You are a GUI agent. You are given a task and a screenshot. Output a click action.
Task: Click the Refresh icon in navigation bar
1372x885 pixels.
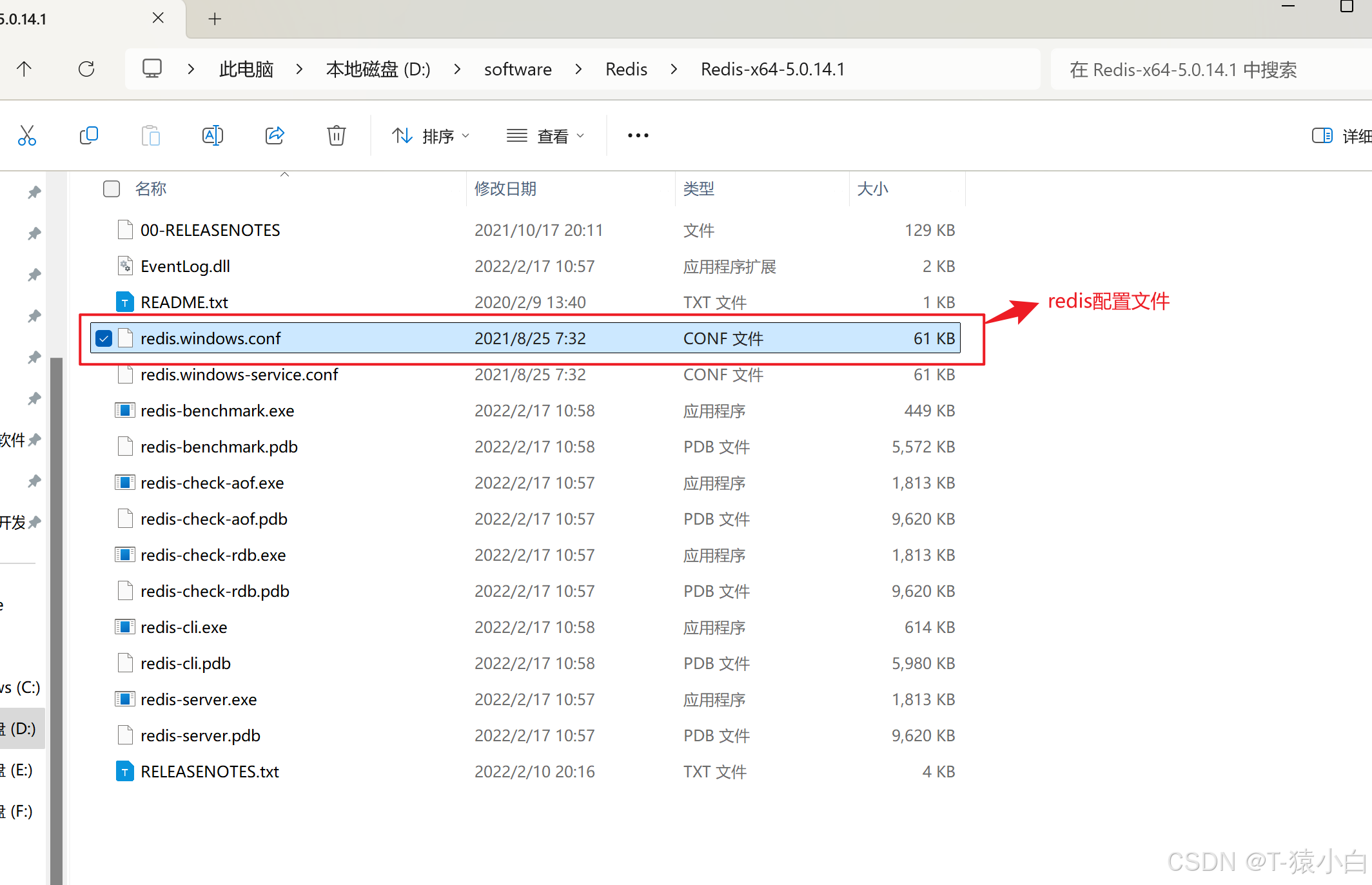[x=86, y=69]
